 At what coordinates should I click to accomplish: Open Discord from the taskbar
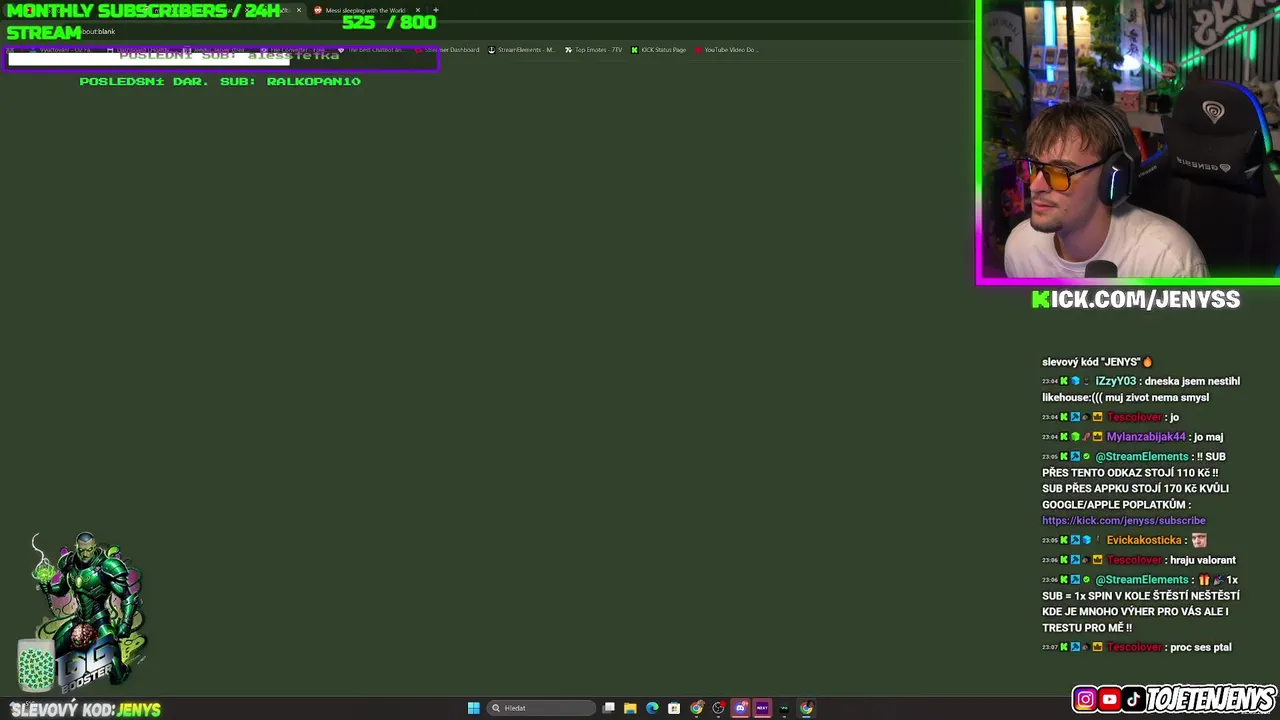pyautogui.click(x=740, y=708)
